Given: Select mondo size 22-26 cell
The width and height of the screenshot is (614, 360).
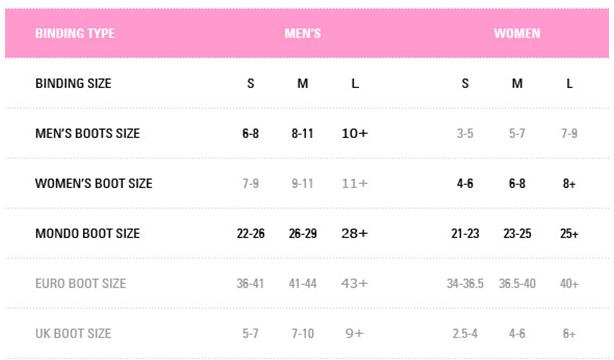Looking at the screenshot, I should point(251,233).
